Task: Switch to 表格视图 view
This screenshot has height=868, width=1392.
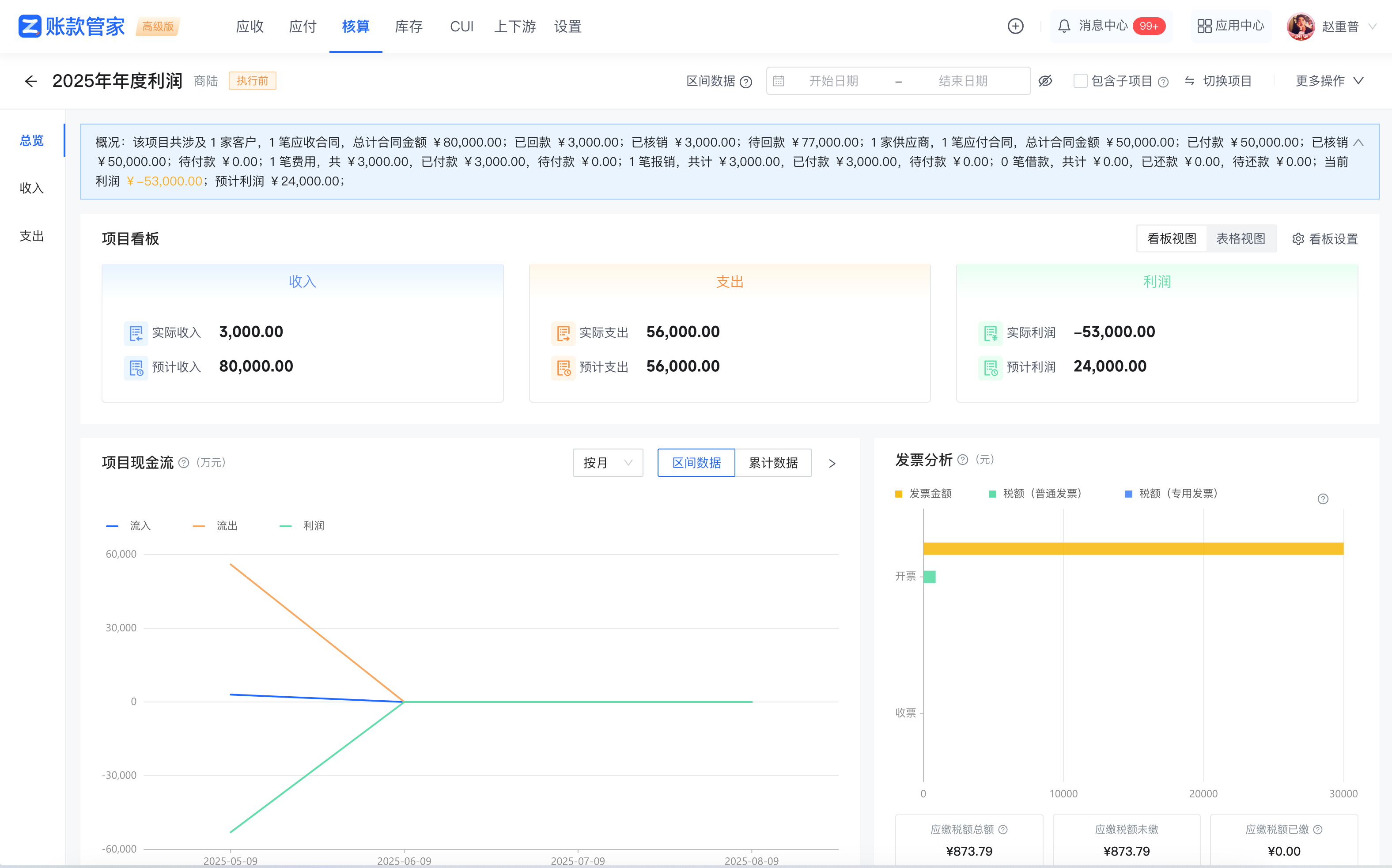Action: (x=1241, y=239)
